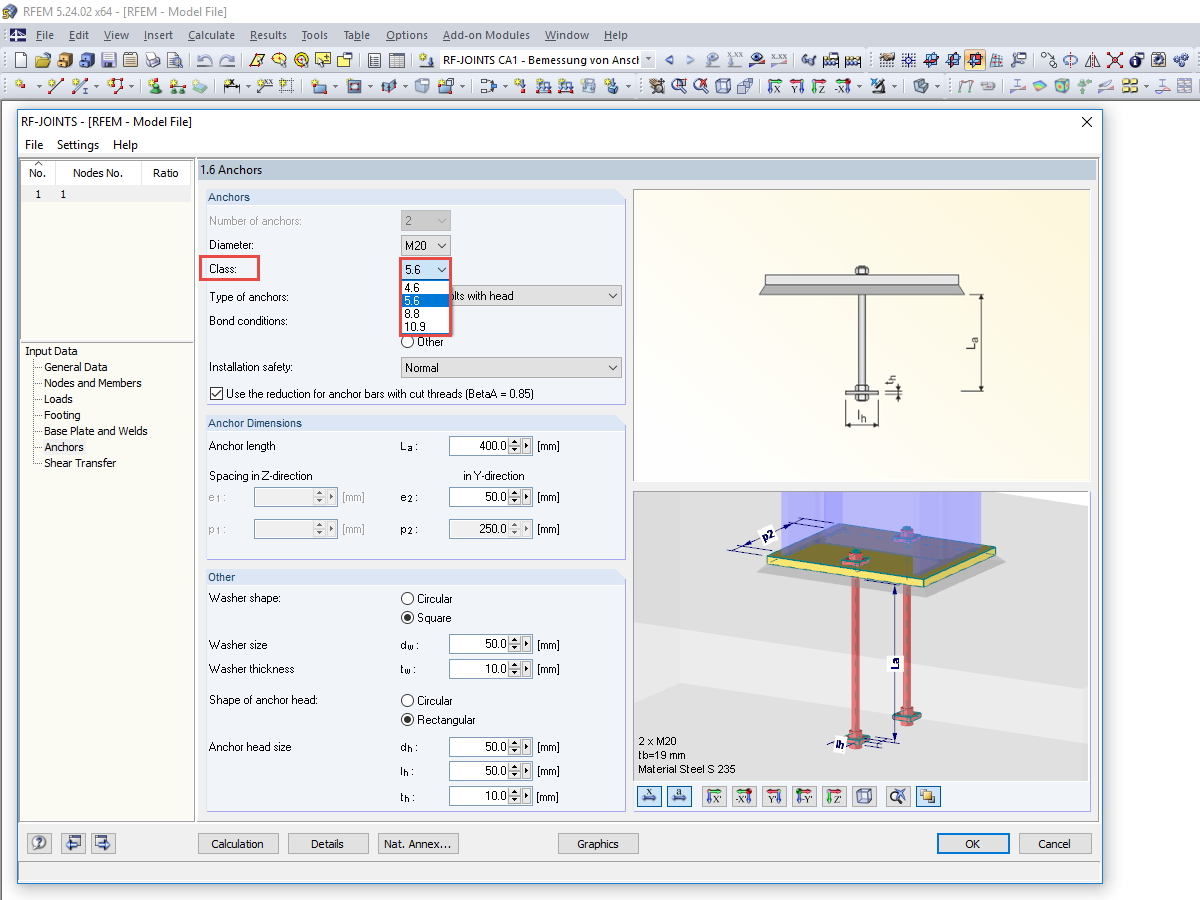Click the Calculation button
The height and width of the screenshot is (900, 1200).
click(238, 844)
